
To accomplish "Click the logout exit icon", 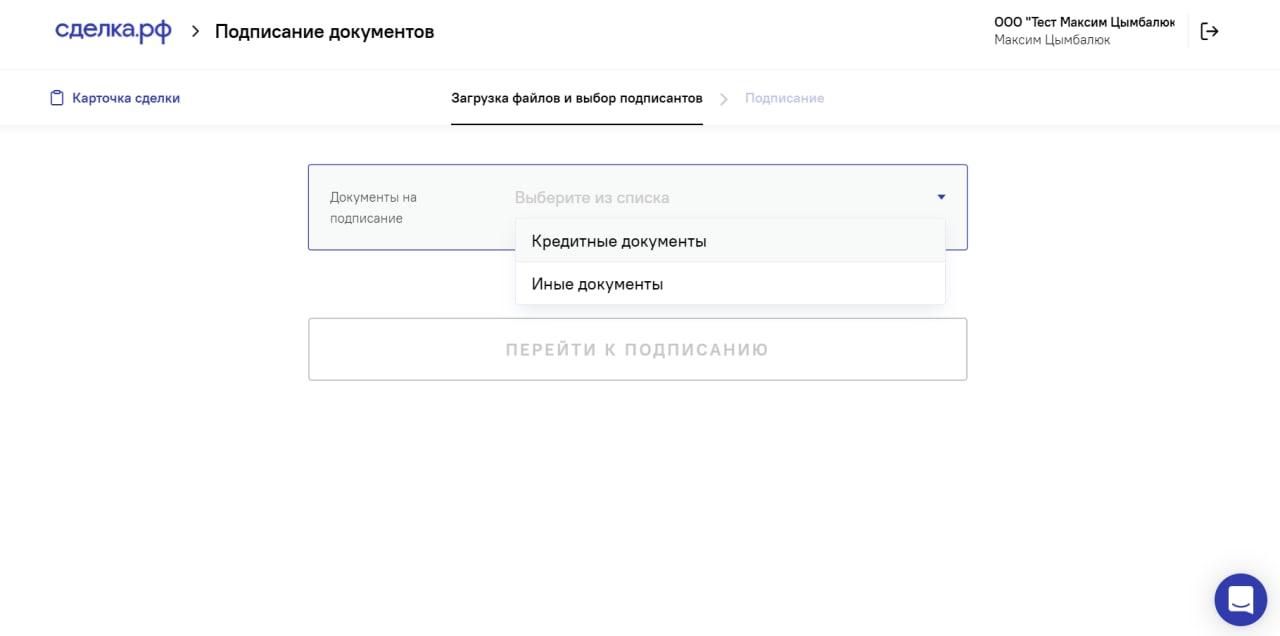I will [x=1209, y=31].
